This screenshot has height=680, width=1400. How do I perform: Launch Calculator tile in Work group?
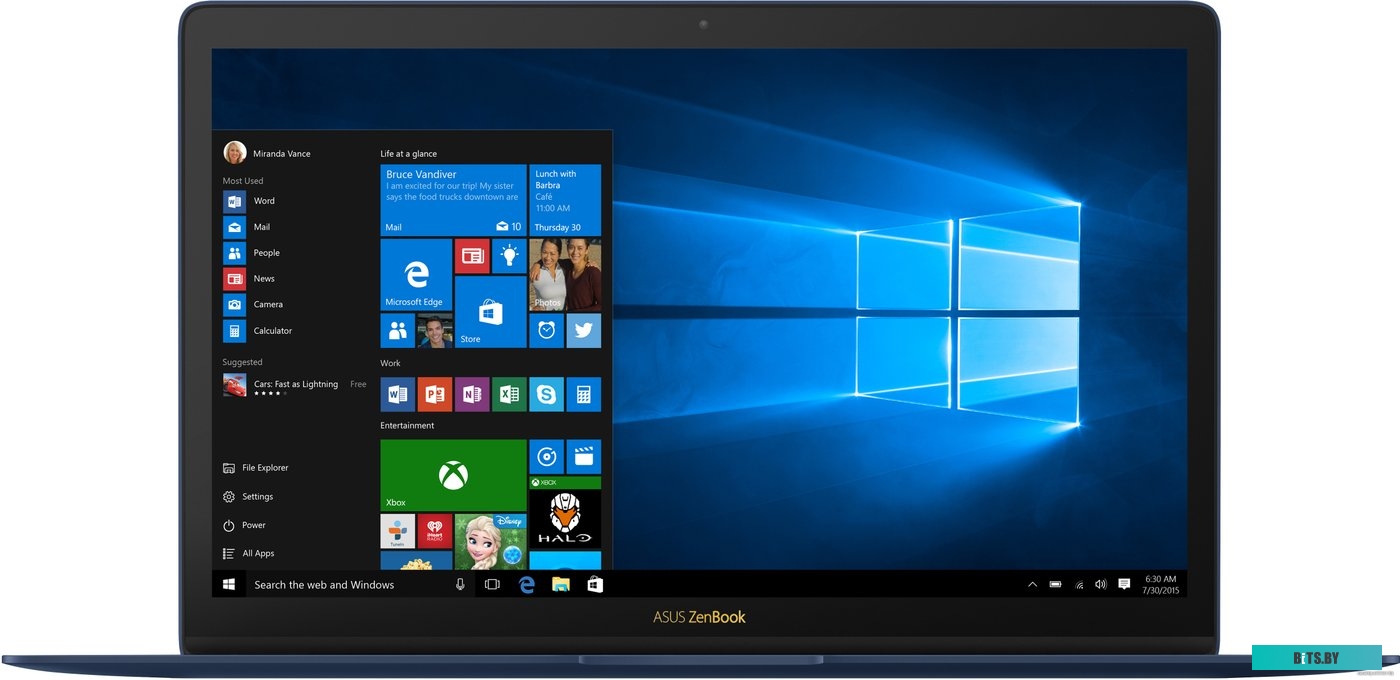tap(584, 394)
